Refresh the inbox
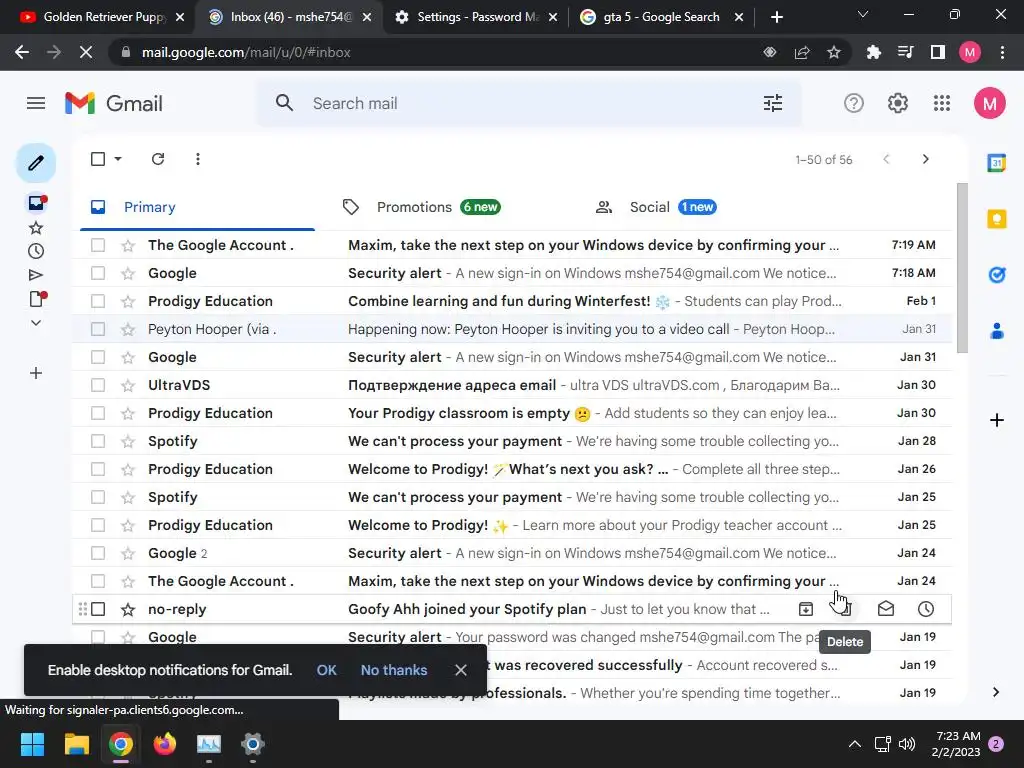1024x768 pixels. (x=158, y=159)
